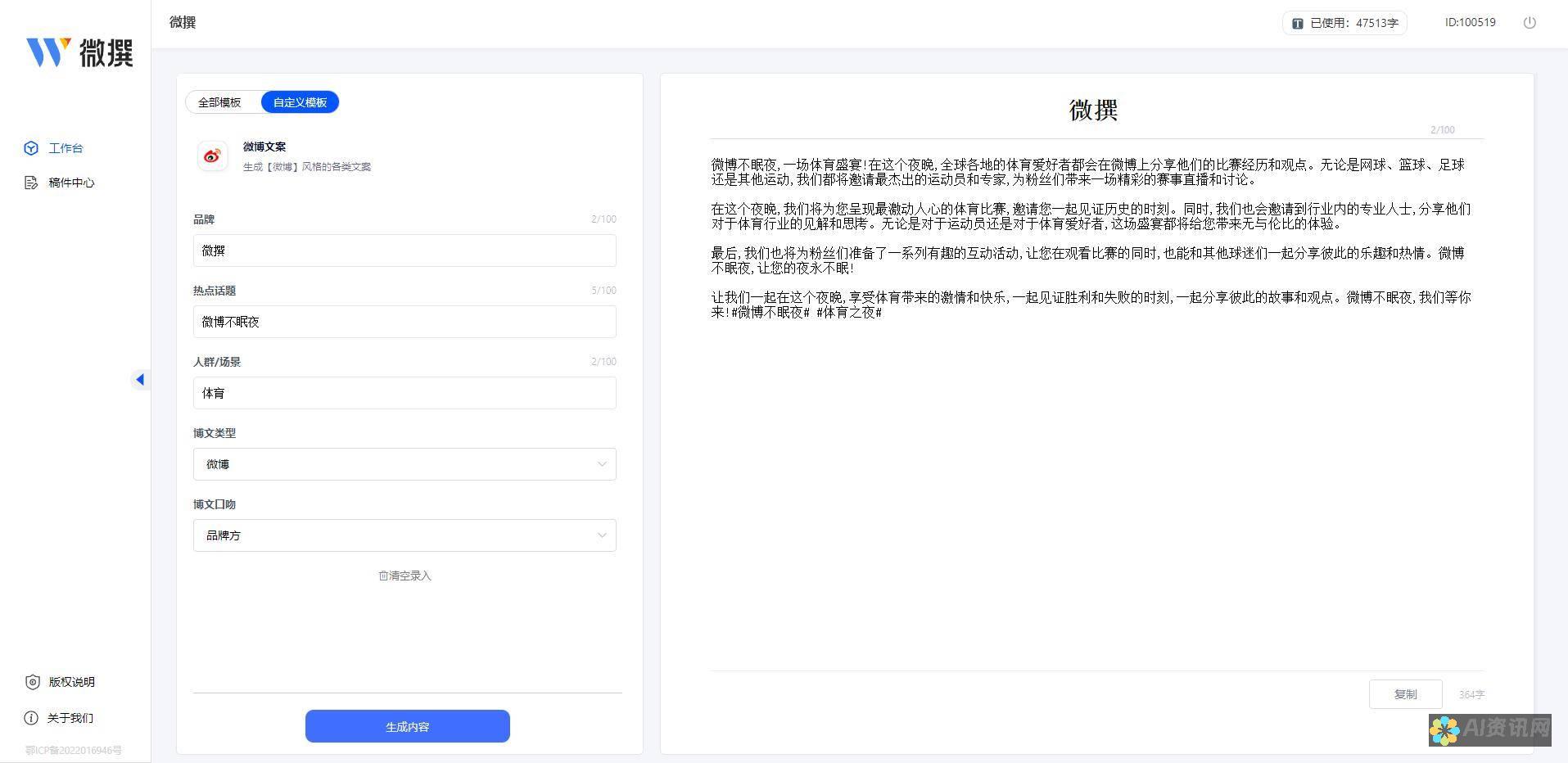The height and width of the screenshot is (763, 1568).
Task: Click the 364字 word count
Action: (1471, 695)
